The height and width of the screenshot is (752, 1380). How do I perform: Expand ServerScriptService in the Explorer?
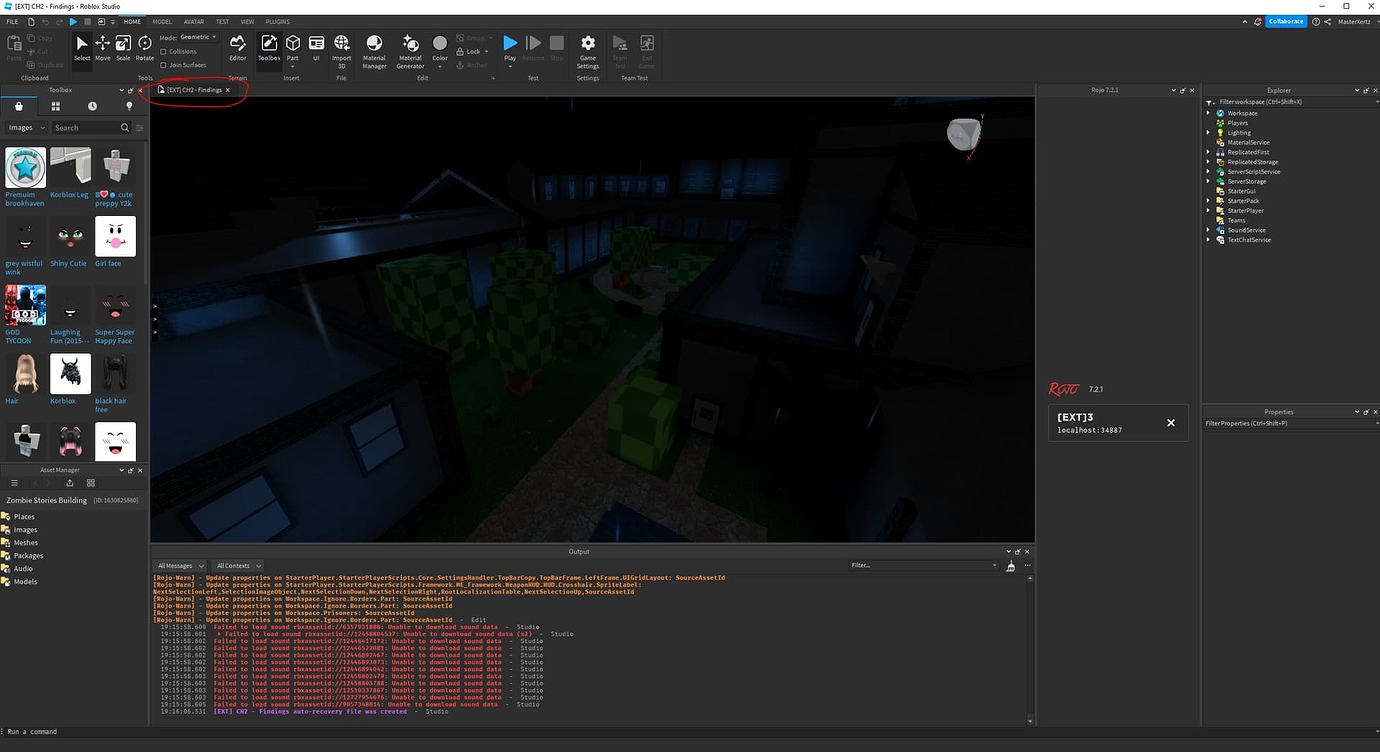click(1208, 171)
